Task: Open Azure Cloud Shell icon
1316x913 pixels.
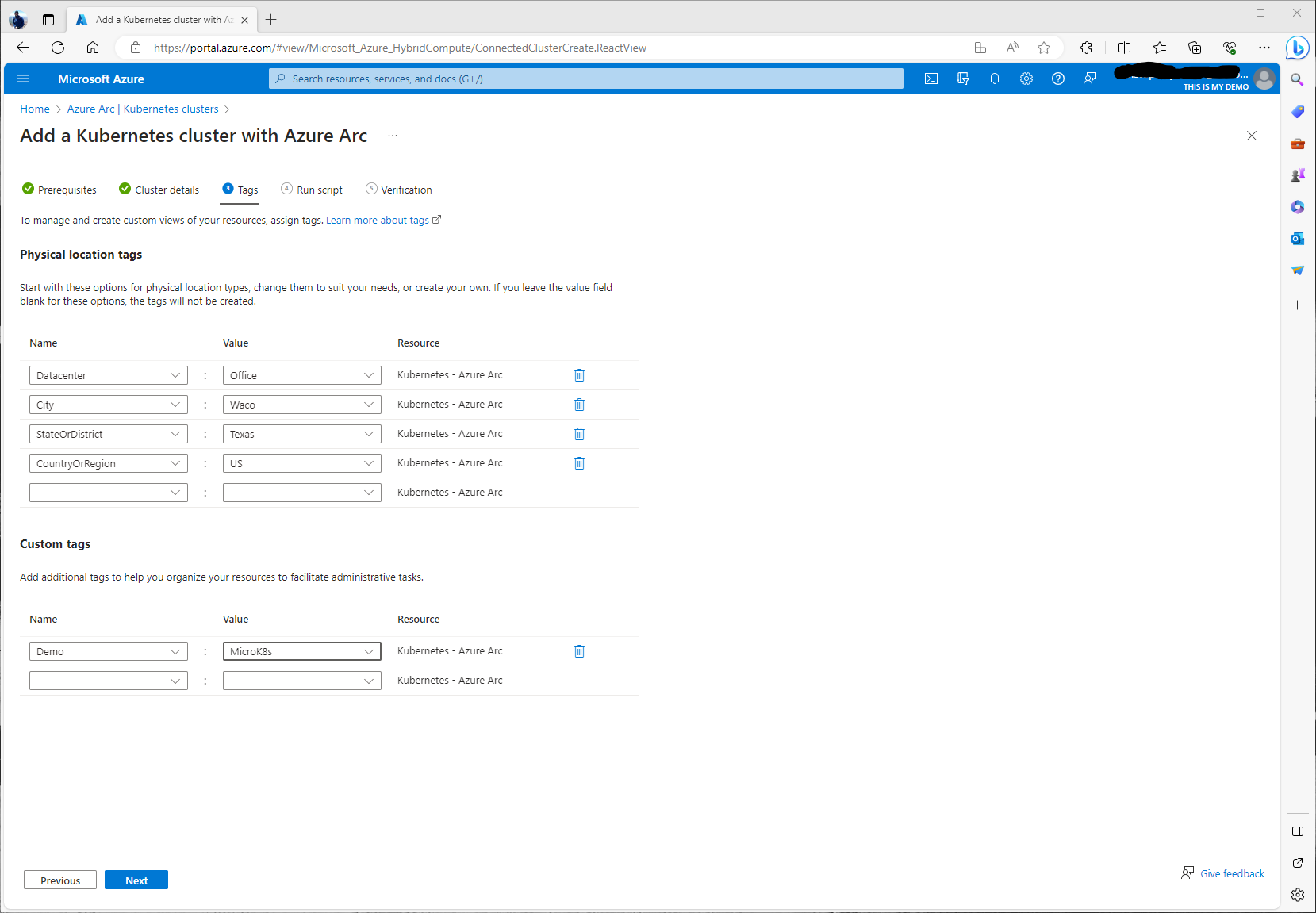Action: (x=931, y=79)
